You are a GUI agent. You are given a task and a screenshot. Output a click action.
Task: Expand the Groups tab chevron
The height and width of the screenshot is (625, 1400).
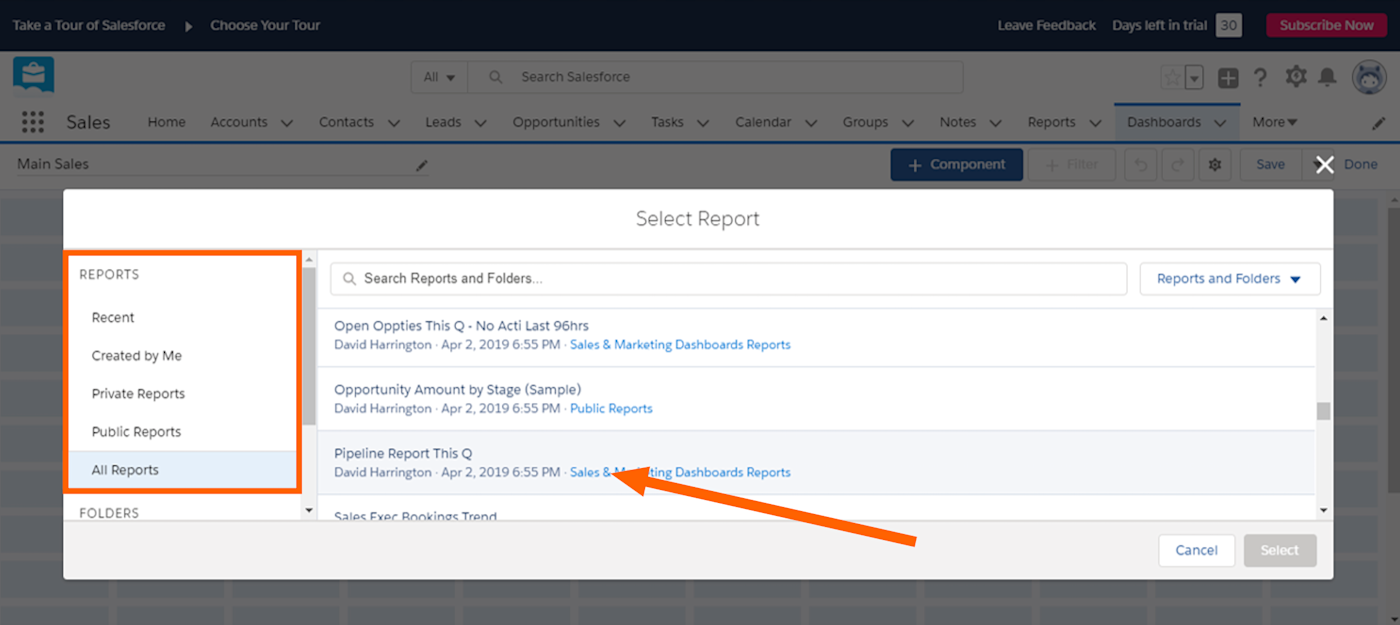pyautogui.click(x=908, y=123)
